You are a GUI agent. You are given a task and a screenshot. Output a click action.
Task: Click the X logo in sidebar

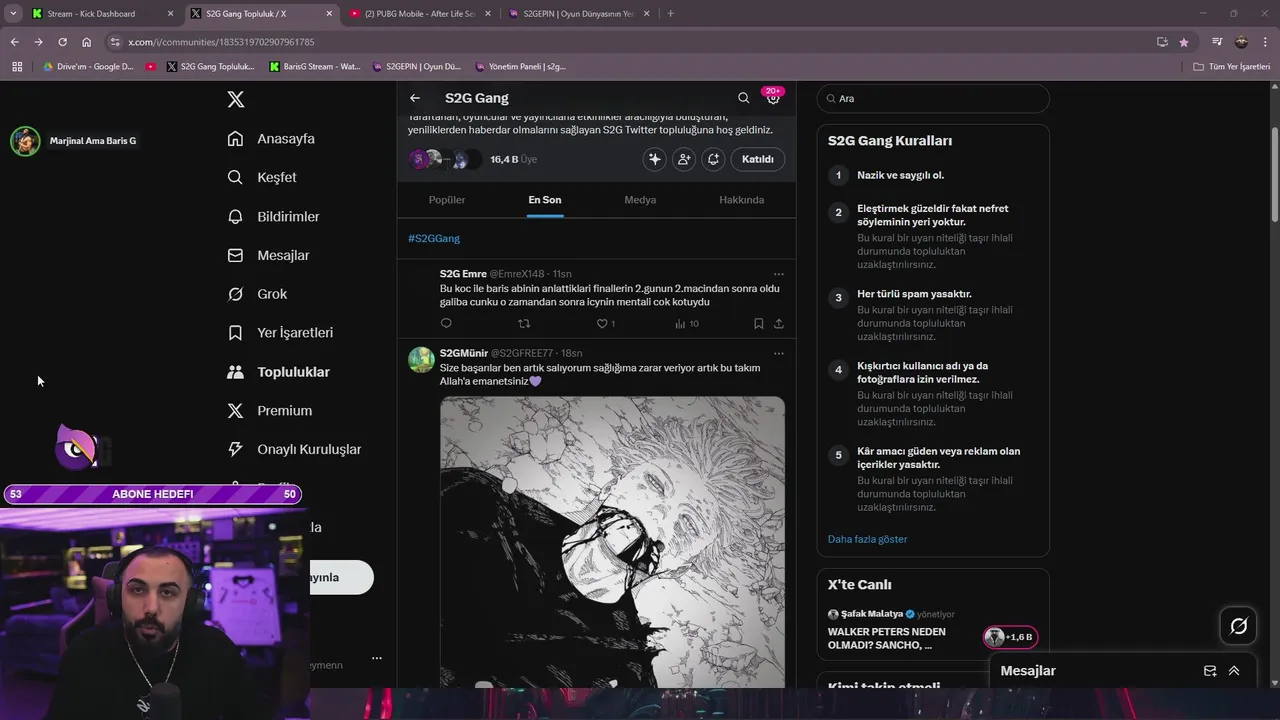tap(235, 99)
